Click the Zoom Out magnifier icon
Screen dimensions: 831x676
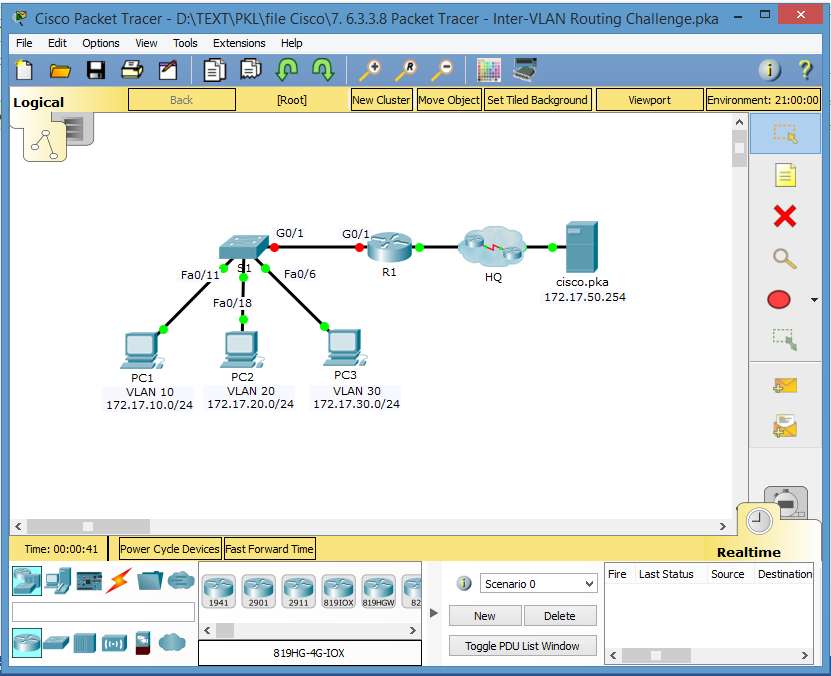point(442,70)
